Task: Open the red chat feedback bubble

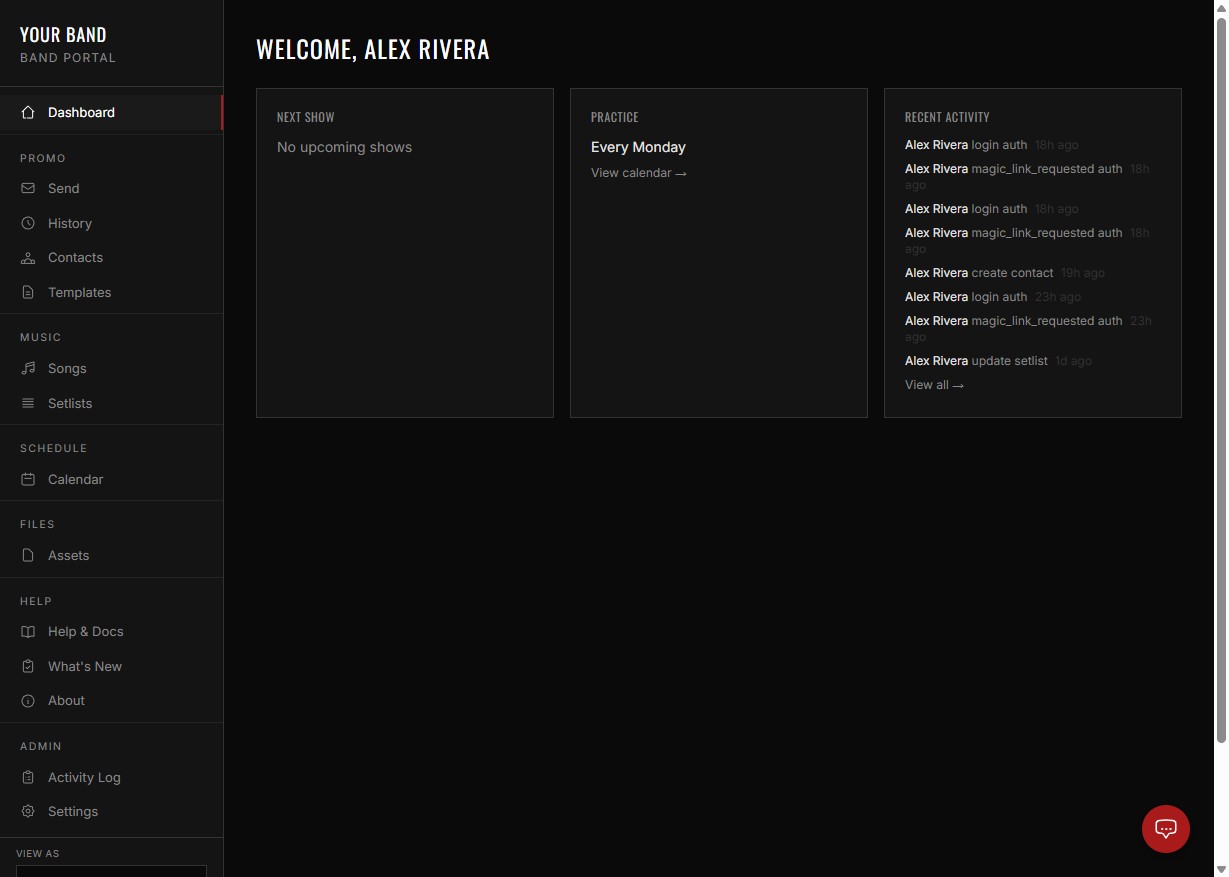Action: (1165, 829)
